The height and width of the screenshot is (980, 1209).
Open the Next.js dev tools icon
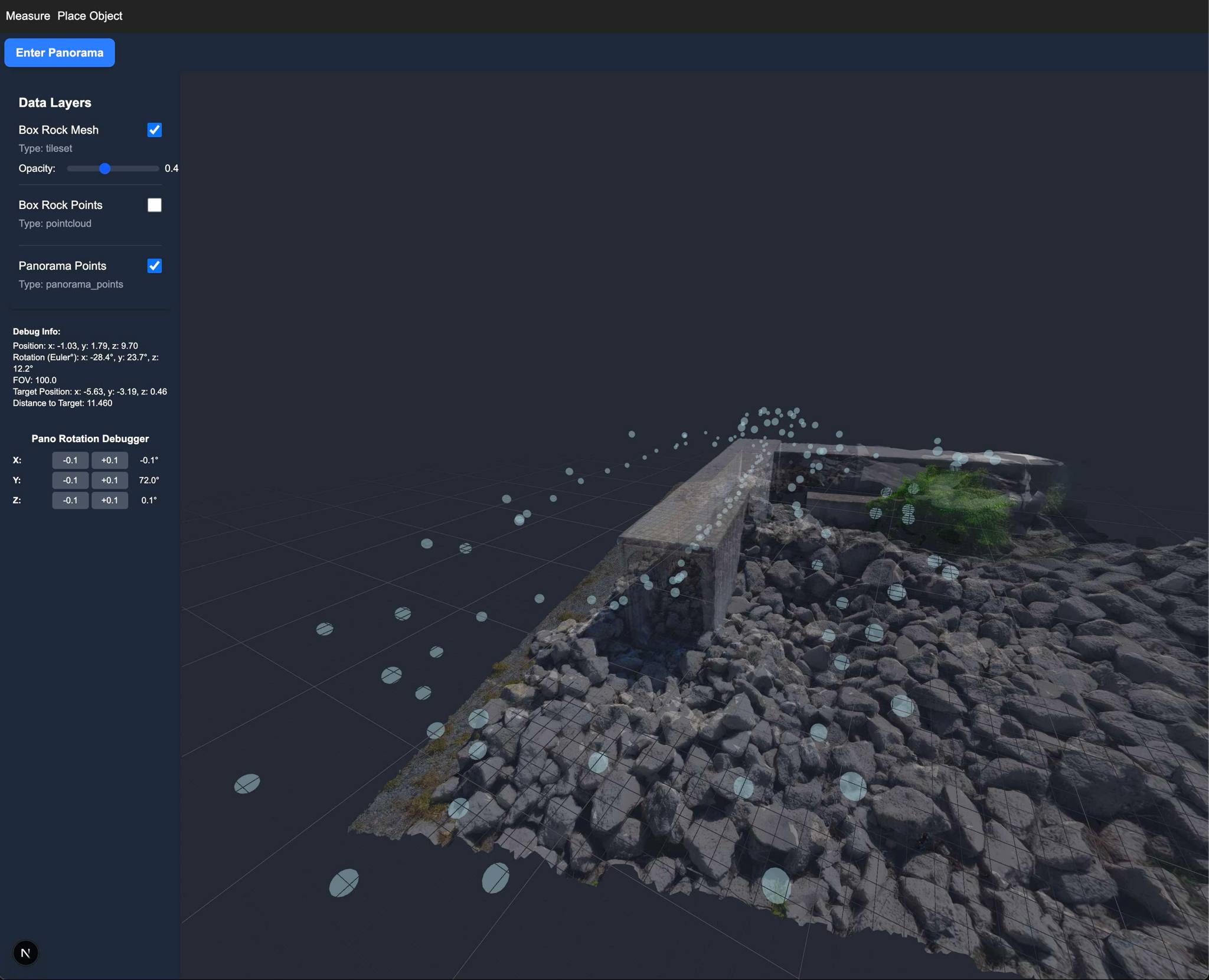point(25,952)
